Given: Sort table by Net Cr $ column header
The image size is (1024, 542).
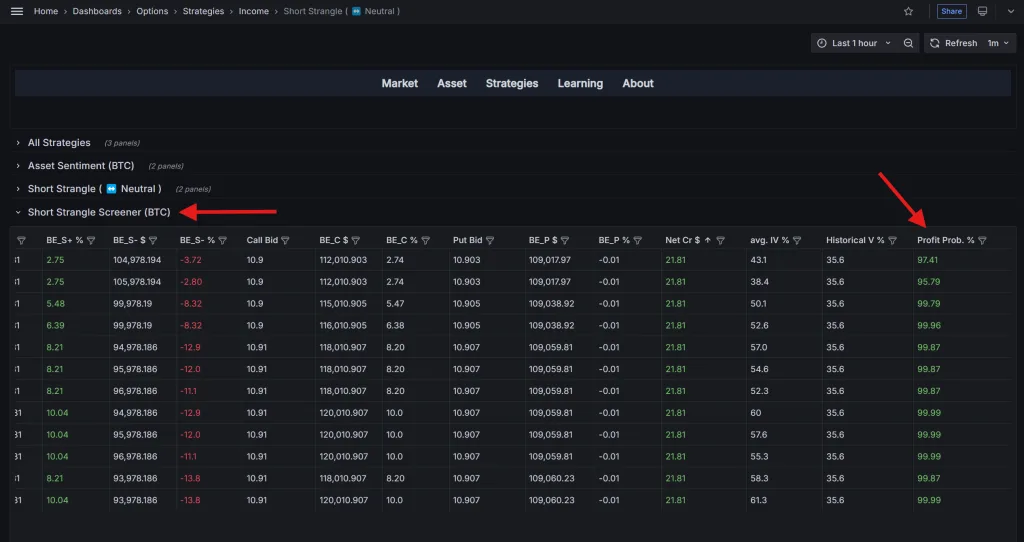Looking at the screenshot, I should 684,240.
